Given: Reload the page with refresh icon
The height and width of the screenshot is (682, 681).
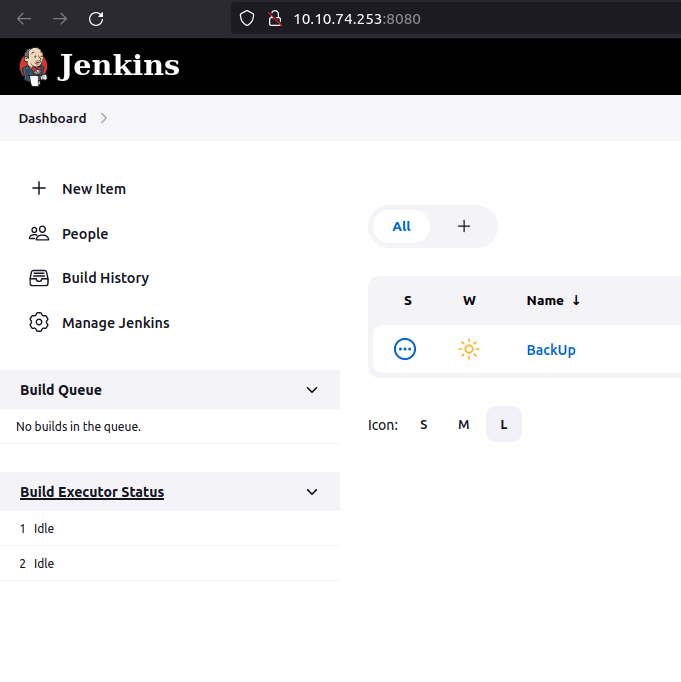Looking at the screenshot, I should coord(96,19).
